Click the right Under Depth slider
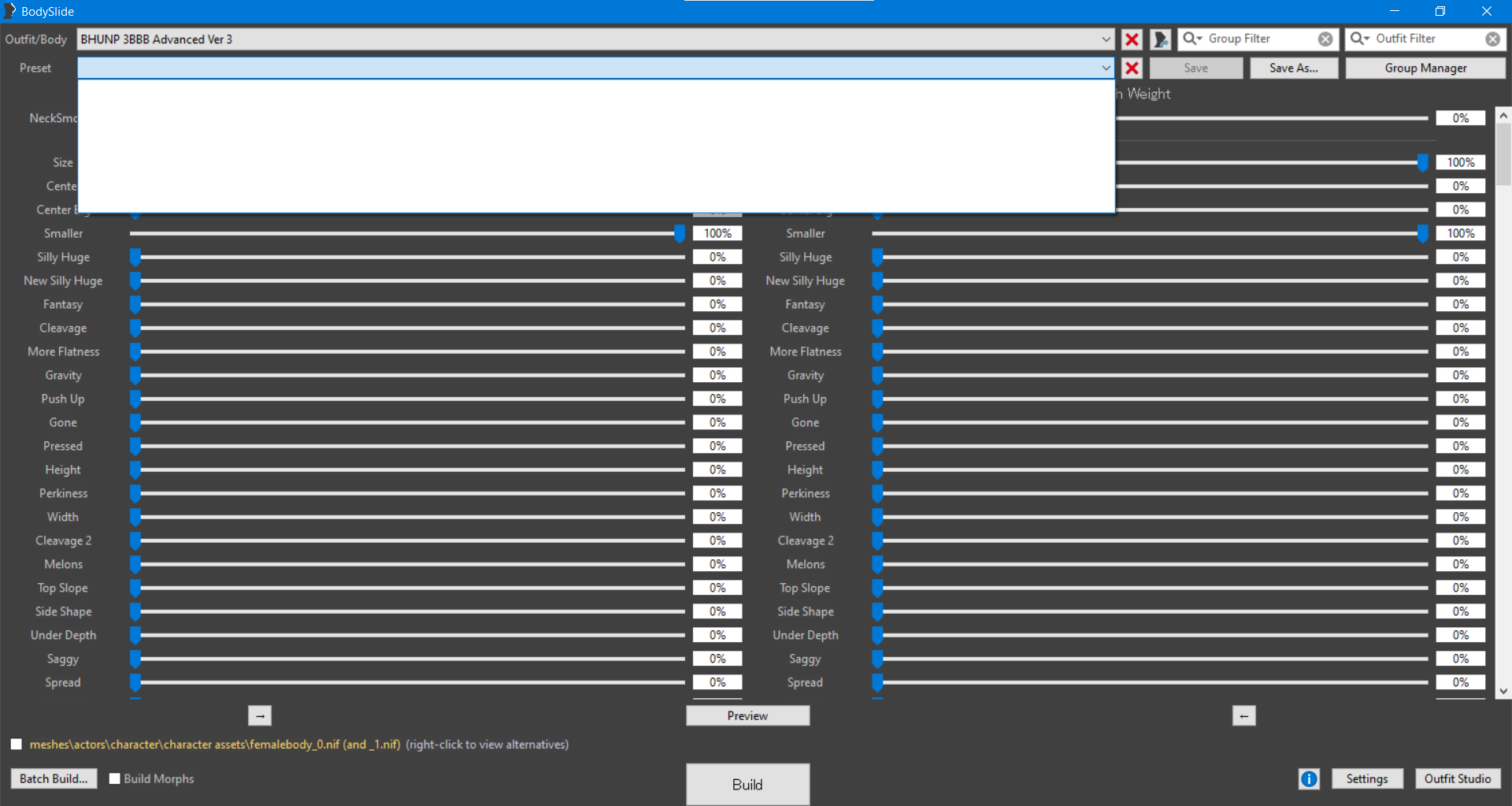 1150,635
